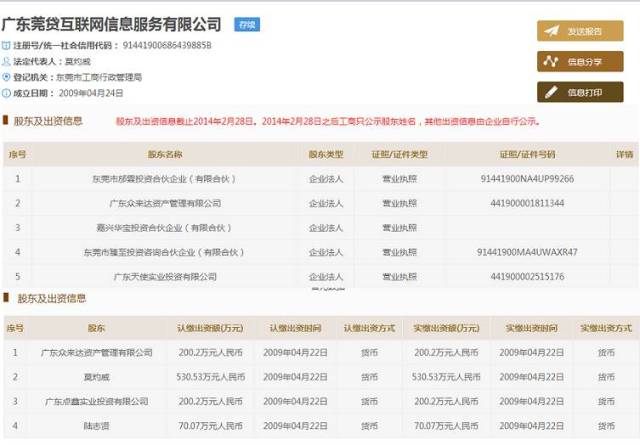Click the 认缴出资方式 column header
Image resolution: width=640 pixels, height=445 pixels.
coord(369,328)
